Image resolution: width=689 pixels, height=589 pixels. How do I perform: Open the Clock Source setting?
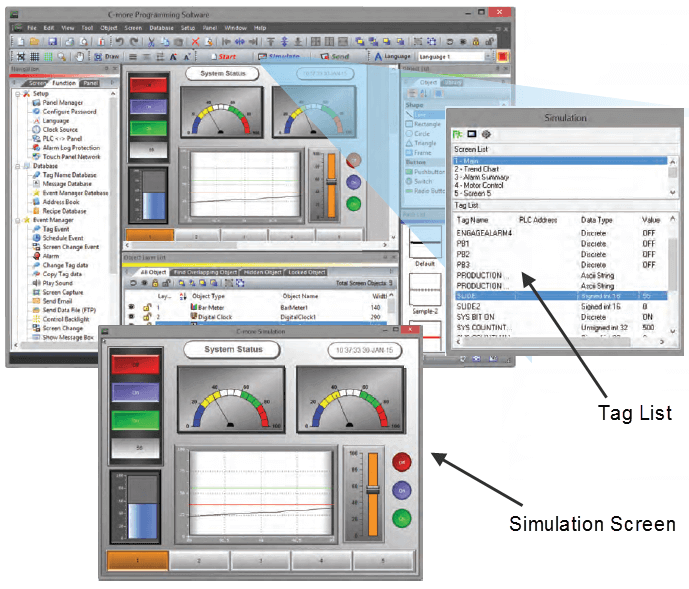[x=59, y=129]
